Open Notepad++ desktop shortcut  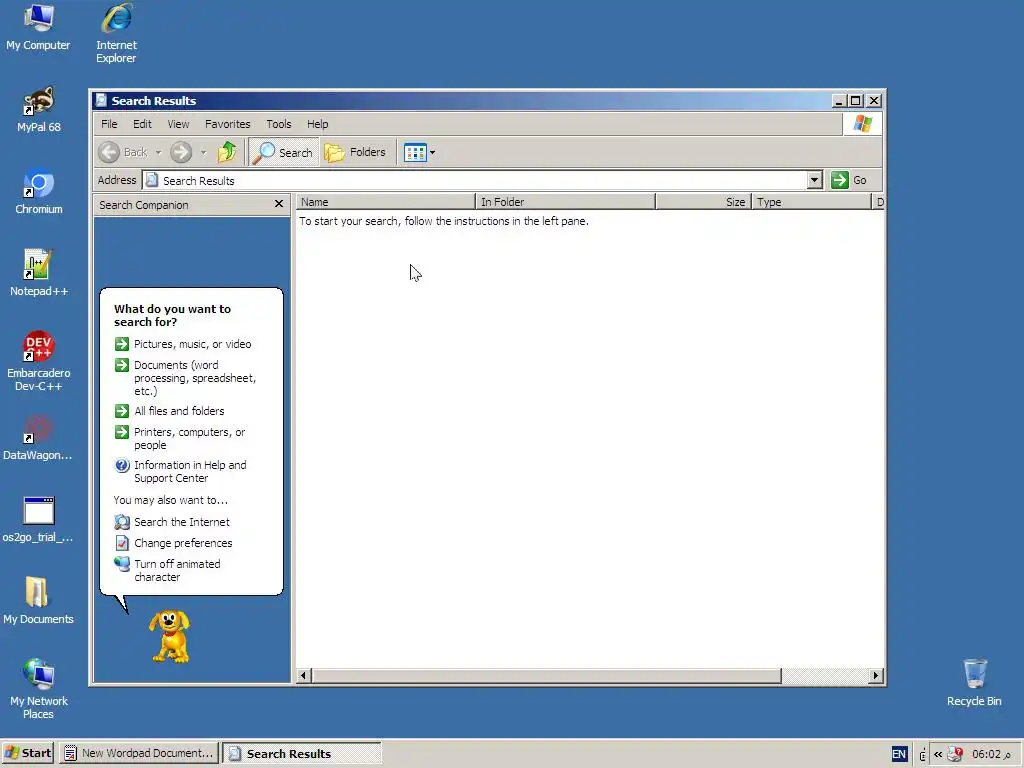[39, 273]
